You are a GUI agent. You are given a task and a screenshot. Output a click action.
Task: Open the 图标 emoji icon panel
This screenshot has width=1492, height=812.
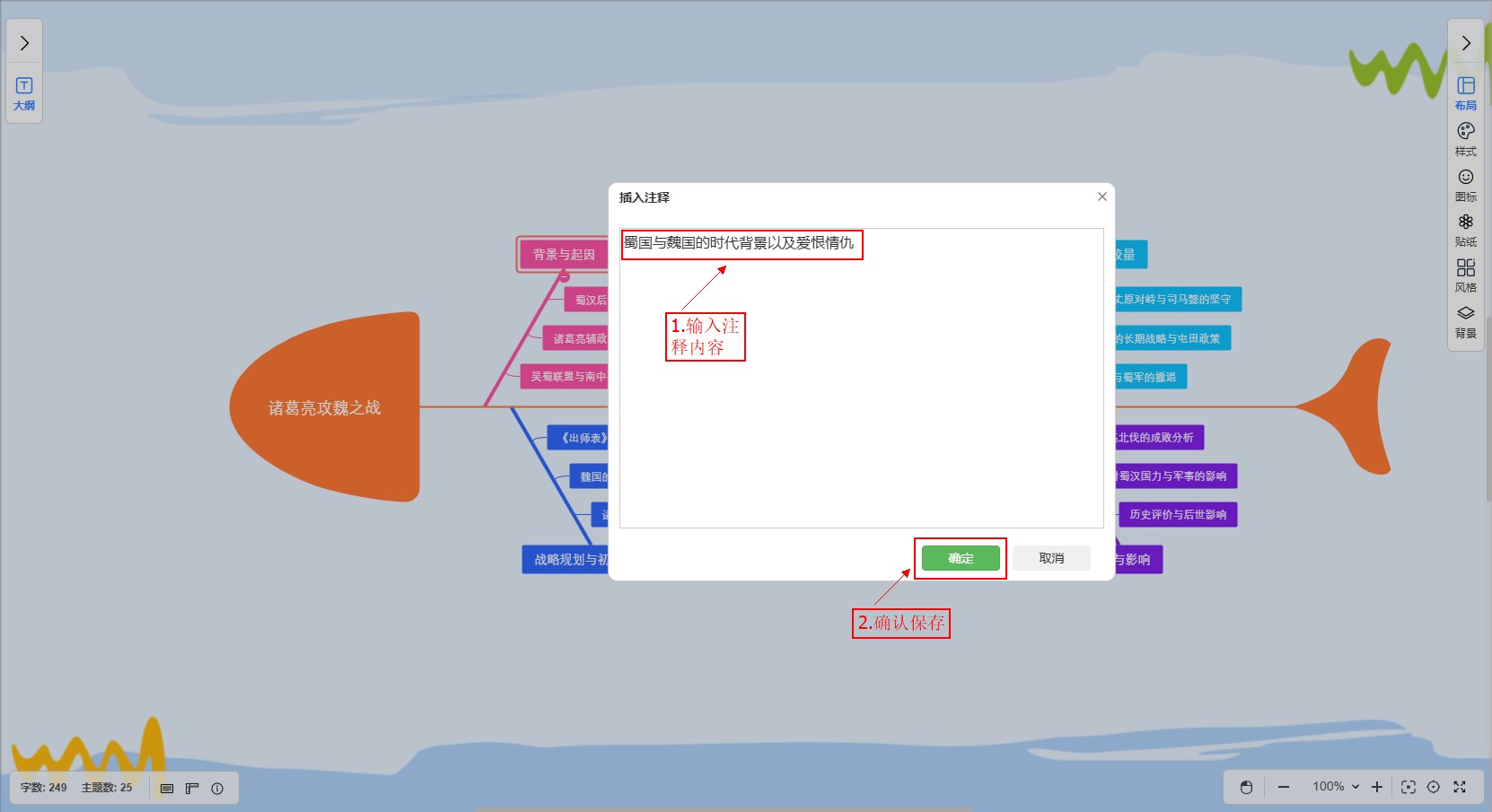[1465, 184]
